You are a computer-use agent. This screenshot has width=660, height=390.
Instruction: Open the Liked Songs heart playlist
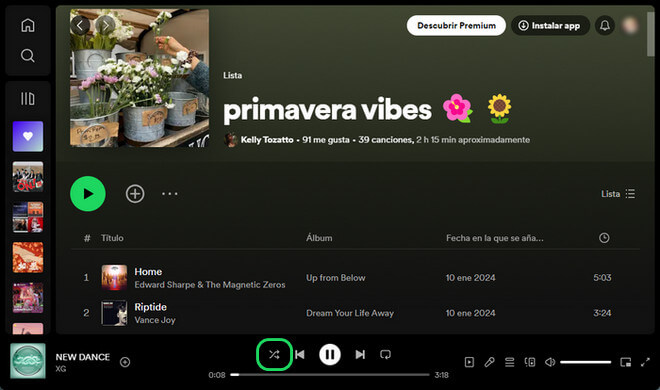pos(28,136)
